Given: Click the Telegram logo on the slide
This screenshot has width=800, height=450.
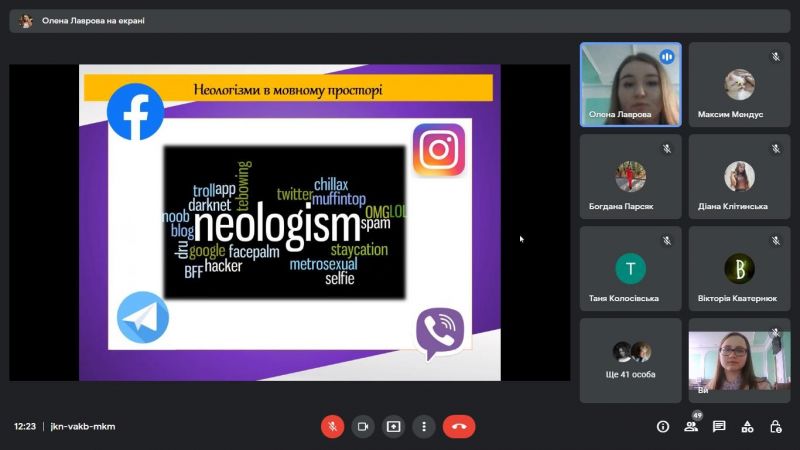Looking at the screenshot, I should coord(143,317).
